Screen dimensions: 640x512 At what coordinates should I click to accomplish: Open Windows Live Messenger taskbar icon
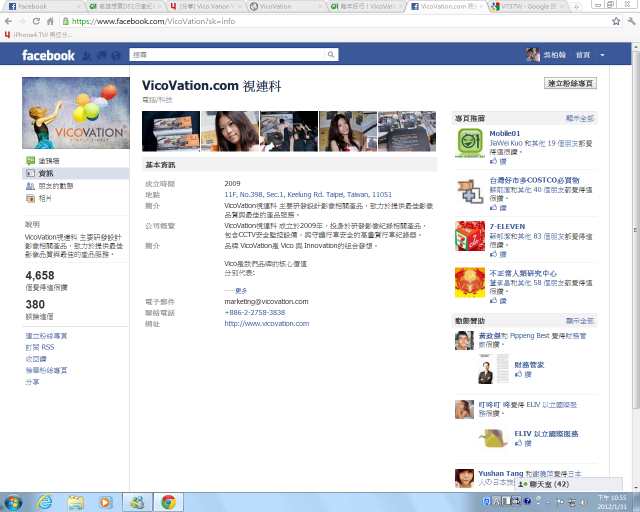tap(138, 502)
